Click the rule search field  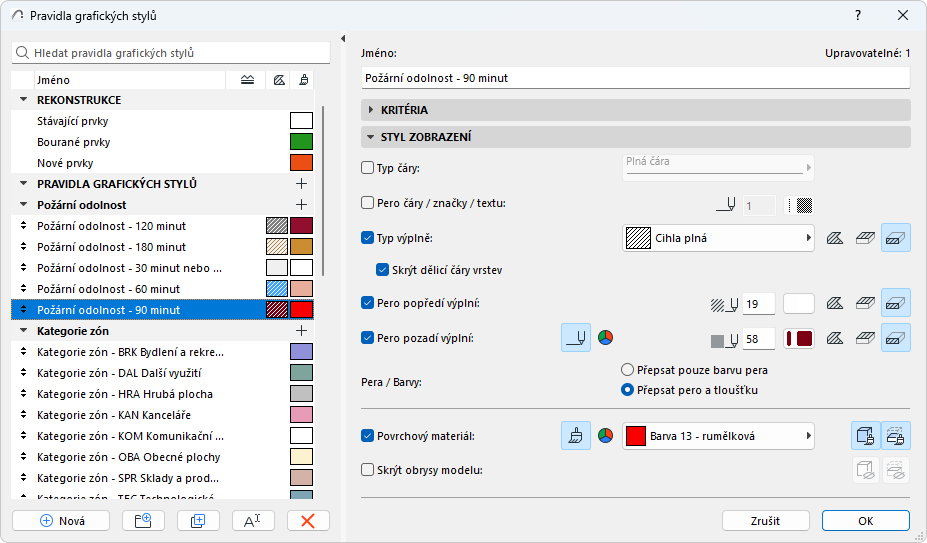tap(171, 53)
